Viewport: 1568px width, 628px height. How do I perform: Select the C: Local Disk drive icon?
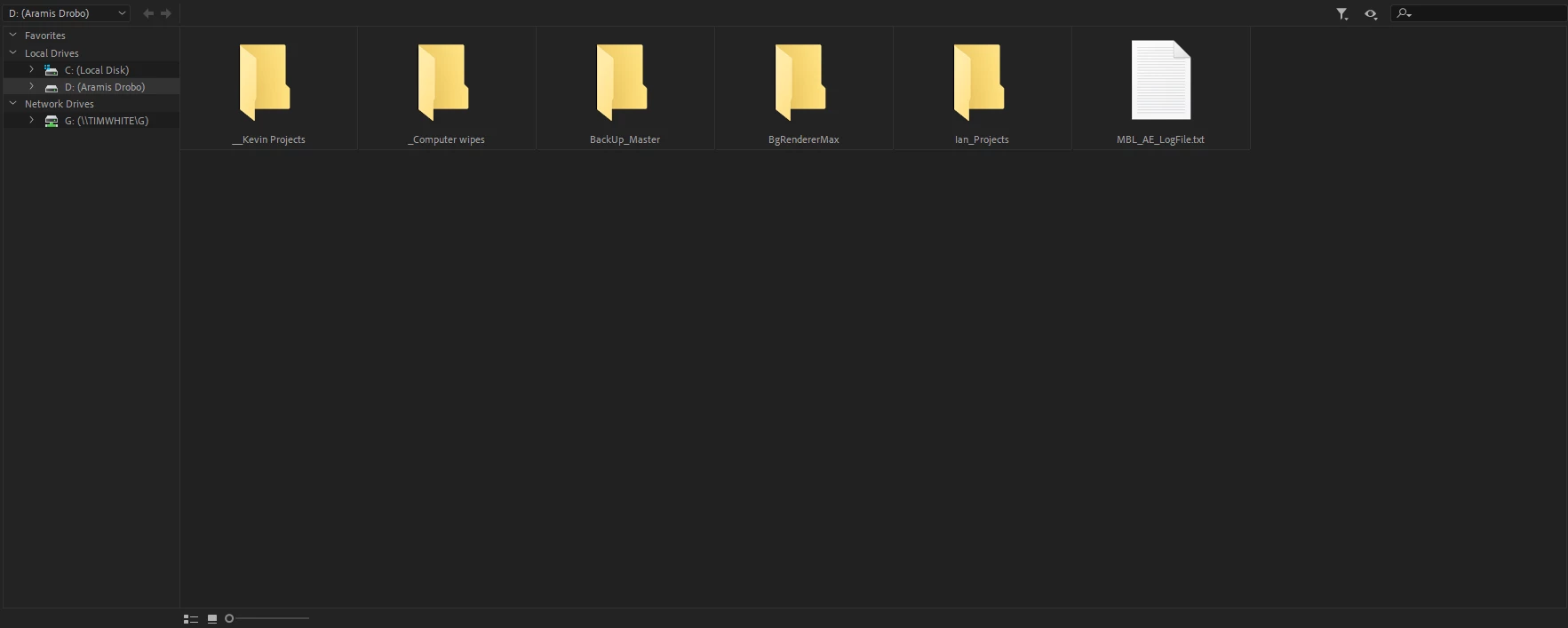52,70
